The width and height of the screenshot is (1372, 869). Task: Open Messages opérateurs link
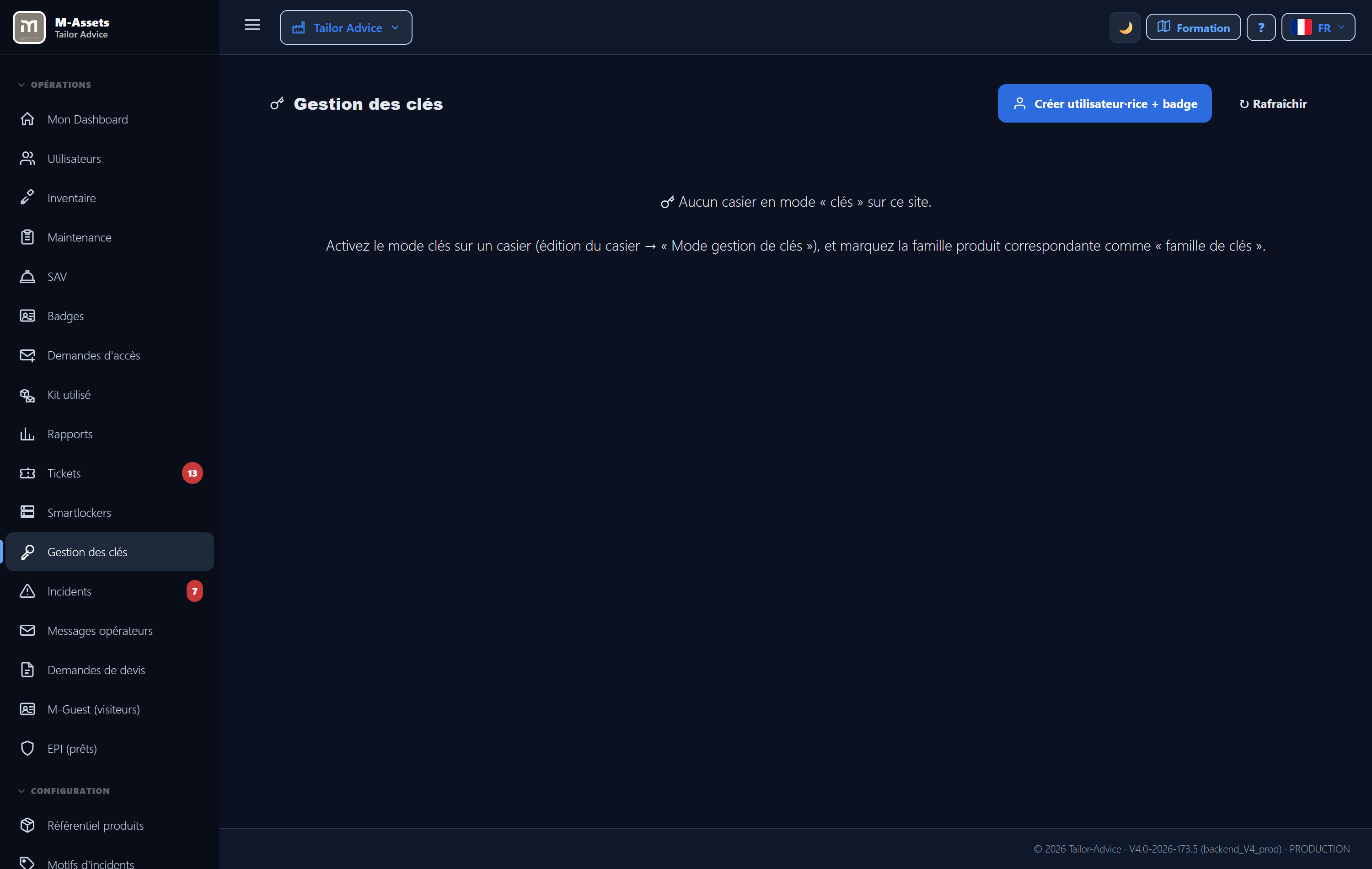(109, 630)
